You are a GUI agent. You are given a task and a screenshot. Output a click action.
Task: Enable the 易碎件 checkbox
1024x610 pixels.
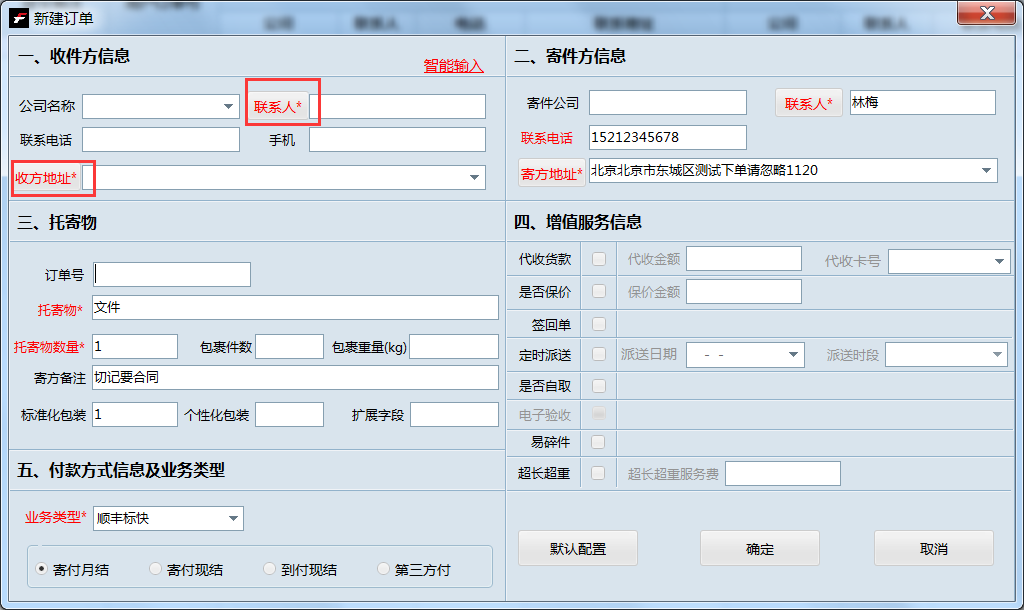[597, 441]
